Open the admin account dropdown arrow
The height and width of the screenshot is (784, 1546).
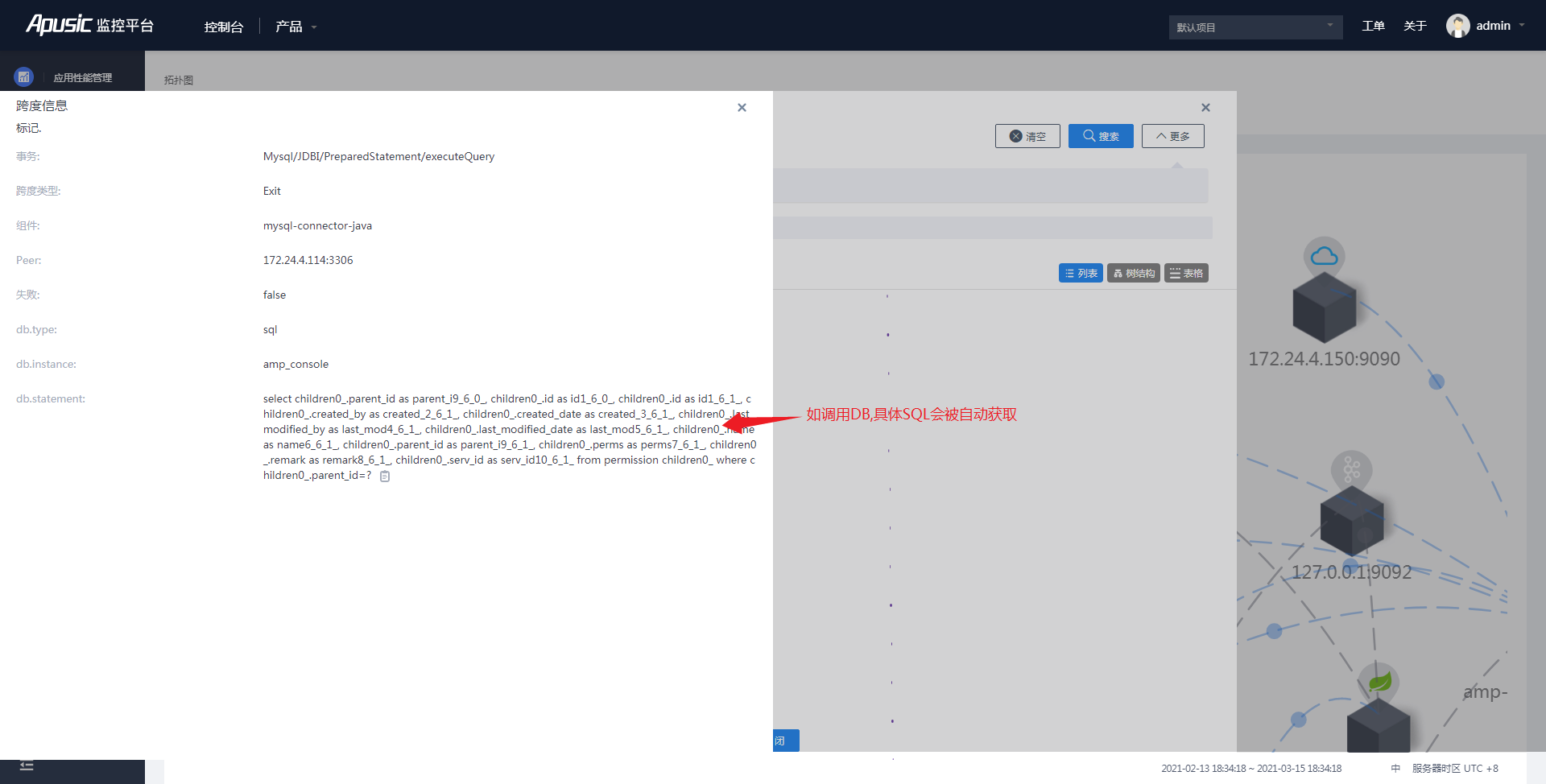(x=1522, y=26)
